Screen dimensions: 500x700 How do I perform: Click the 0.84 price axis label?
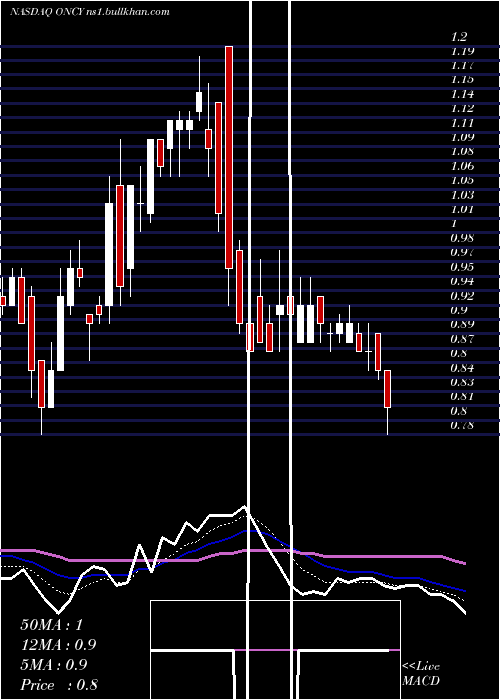(462, 368)
